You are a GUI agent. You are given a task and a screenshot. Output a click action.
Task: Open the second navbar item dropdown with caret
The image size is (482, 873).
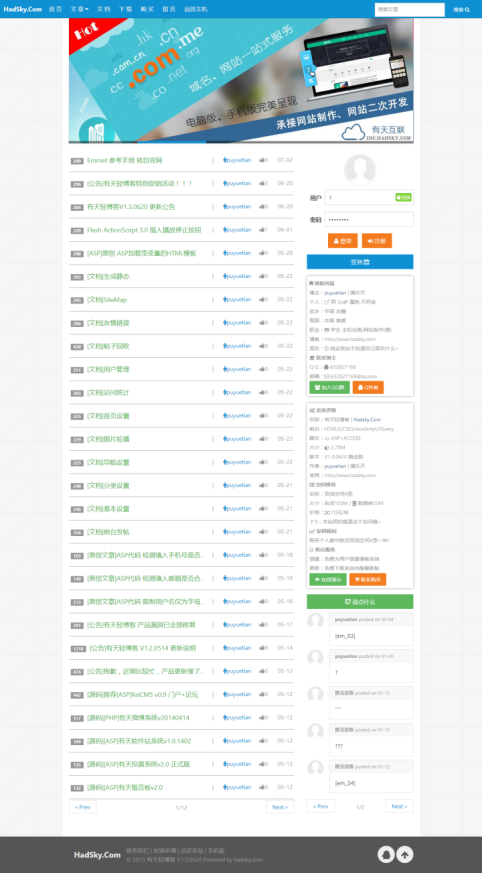coord(80,9)
